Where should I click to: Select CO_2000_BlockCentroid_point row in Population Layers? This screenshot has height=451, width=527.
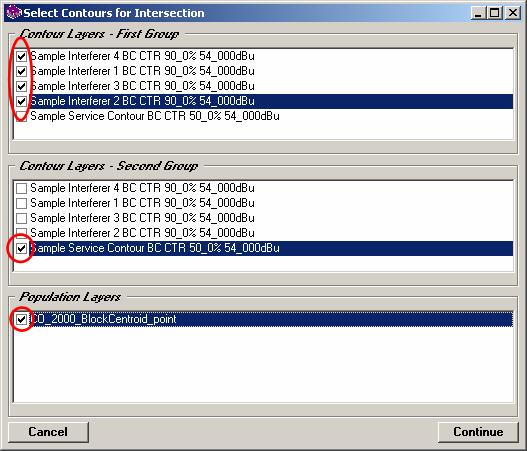click(264, 319)
